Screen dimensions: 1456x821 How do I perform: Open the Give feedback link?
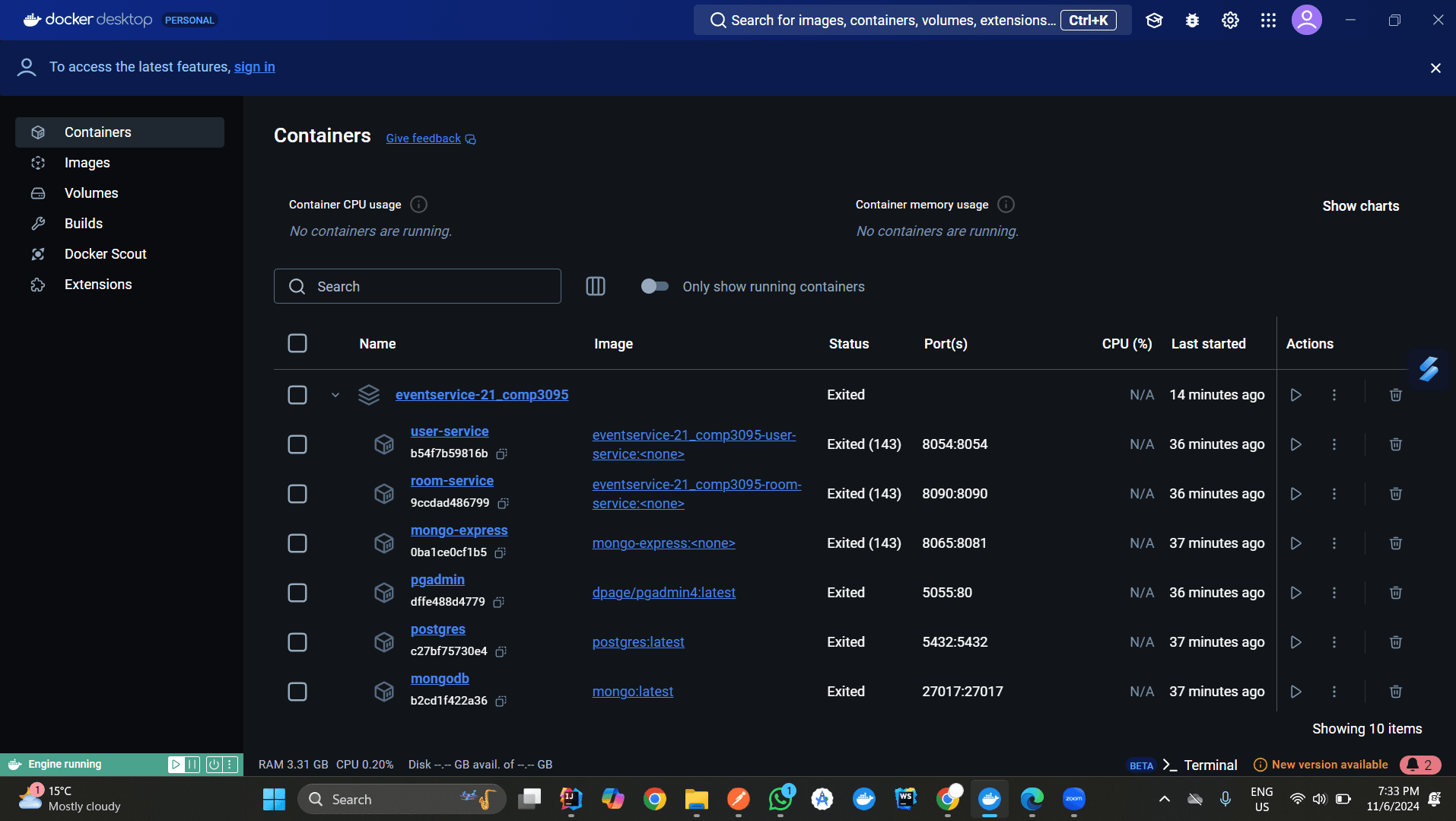click(x=423, y=138)
